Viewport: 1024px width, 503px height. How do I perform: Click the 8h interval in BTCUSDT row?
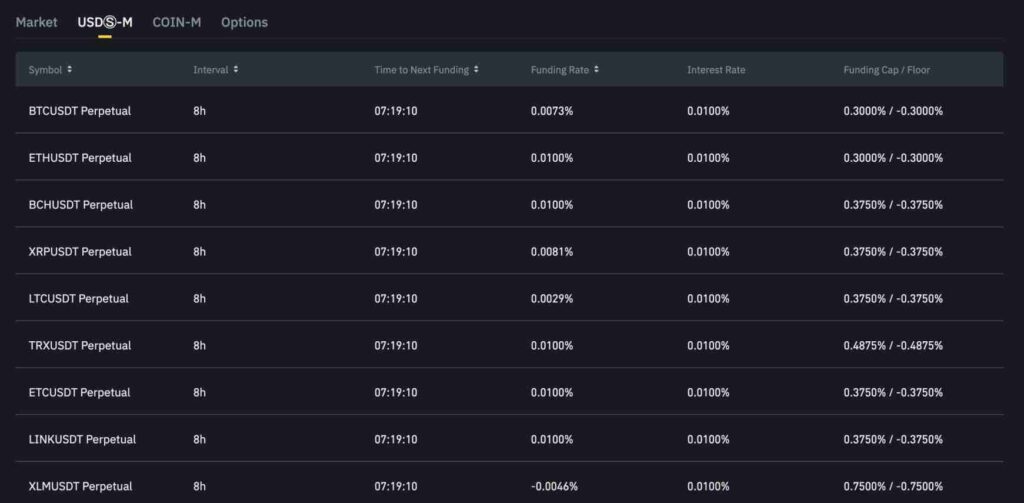click(x=199, y=111)
